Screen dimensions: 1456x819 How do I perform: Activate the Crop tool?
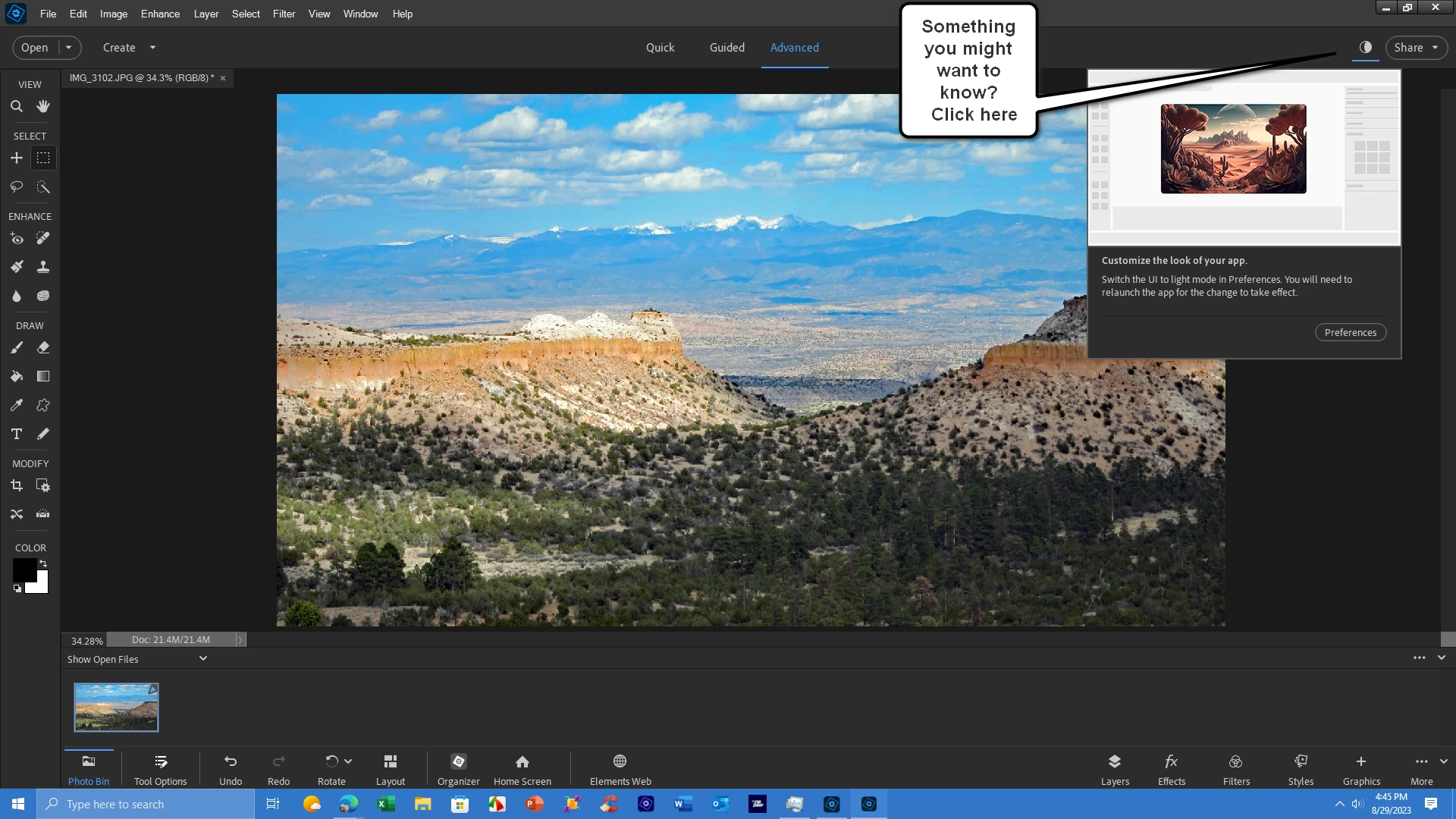click(16, 485)
